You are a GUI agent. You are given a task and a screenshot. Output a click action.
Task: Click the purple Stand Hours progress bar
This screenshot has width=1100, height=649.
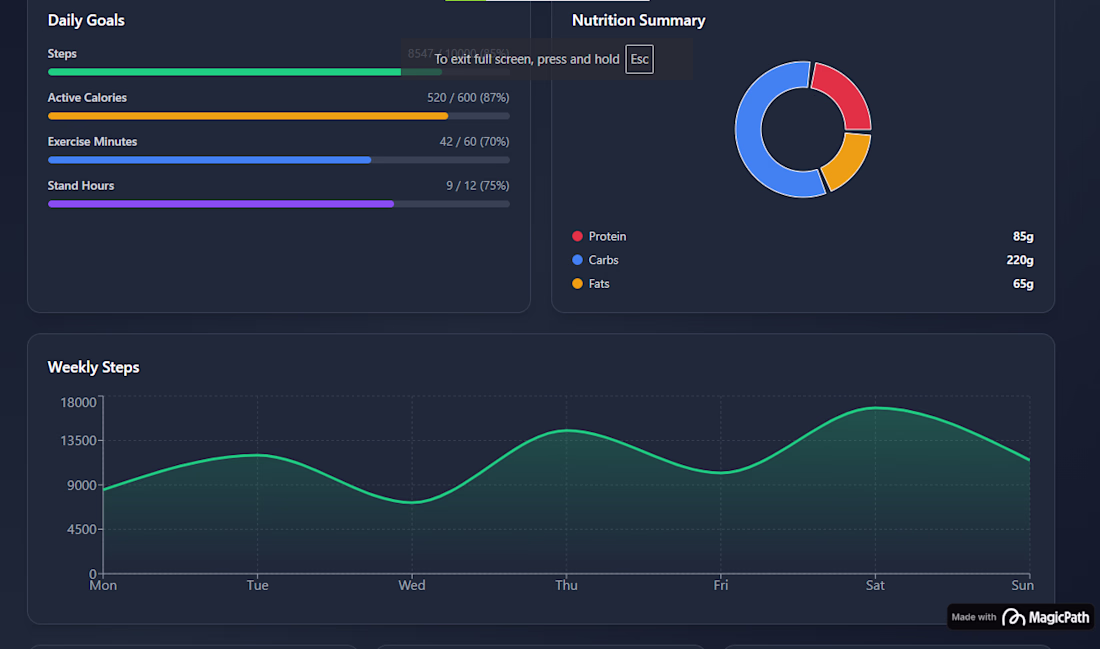(x=279, y=204)
